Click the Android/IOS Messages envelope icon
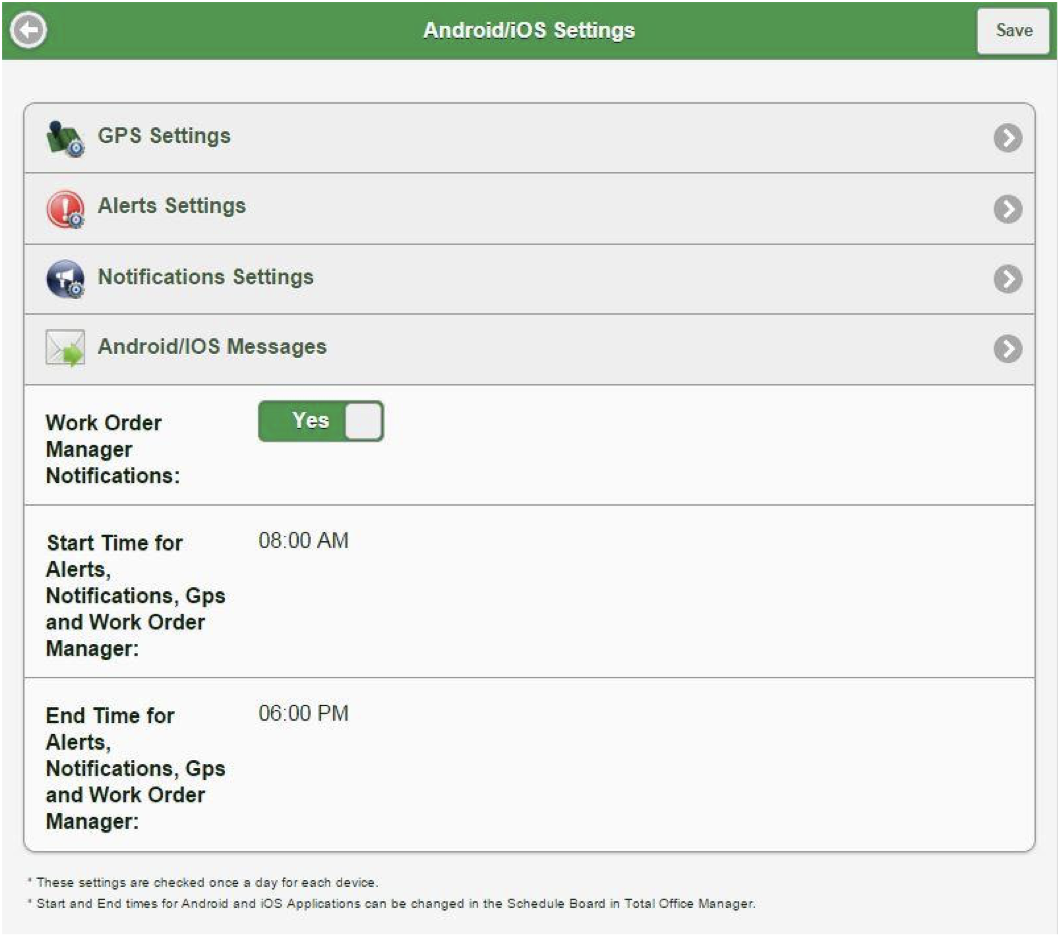1058x936 pixels. (x=64, y=345)
